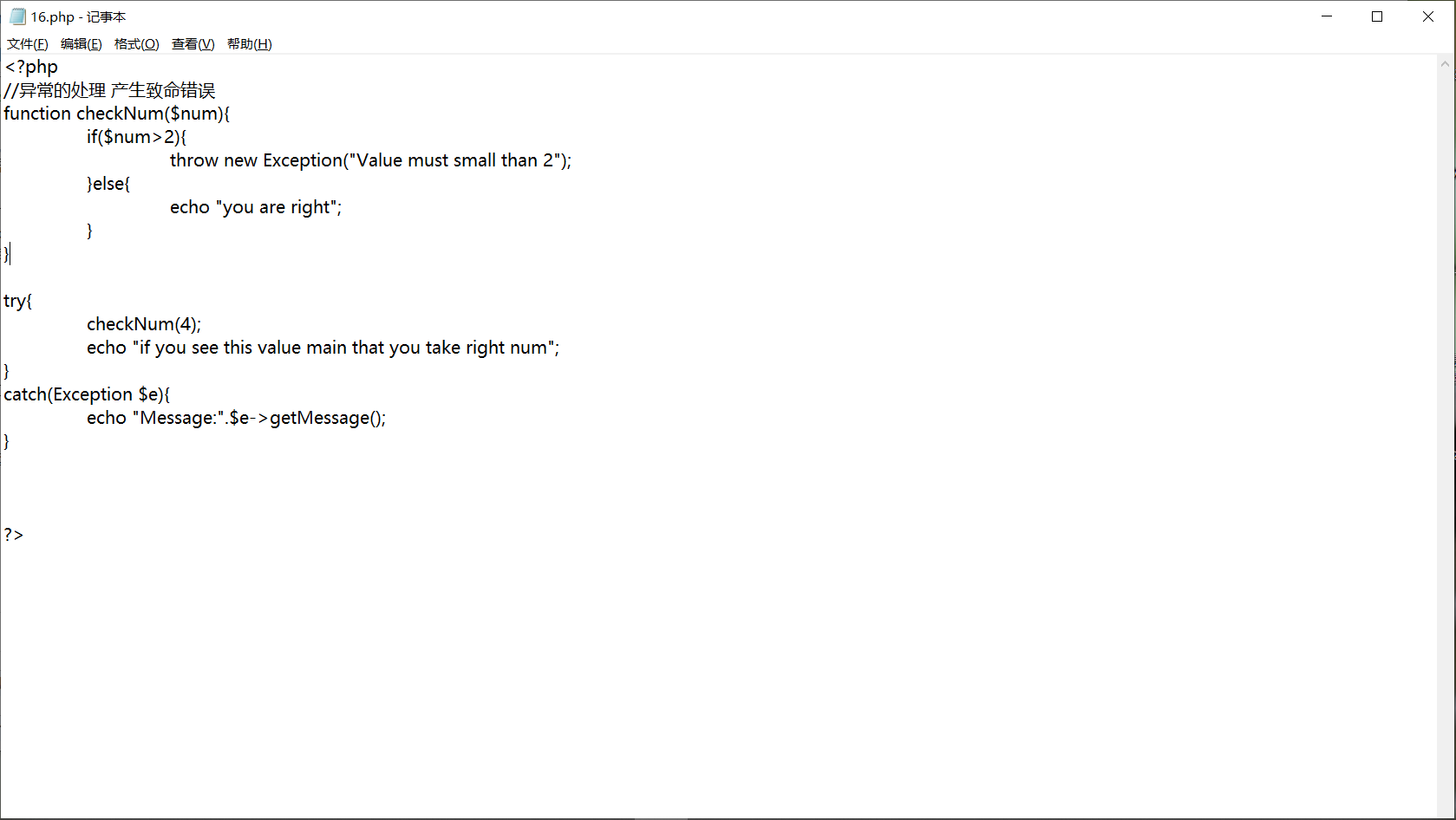
Task: Click the echo "you are right" statement
Action: 256,207
